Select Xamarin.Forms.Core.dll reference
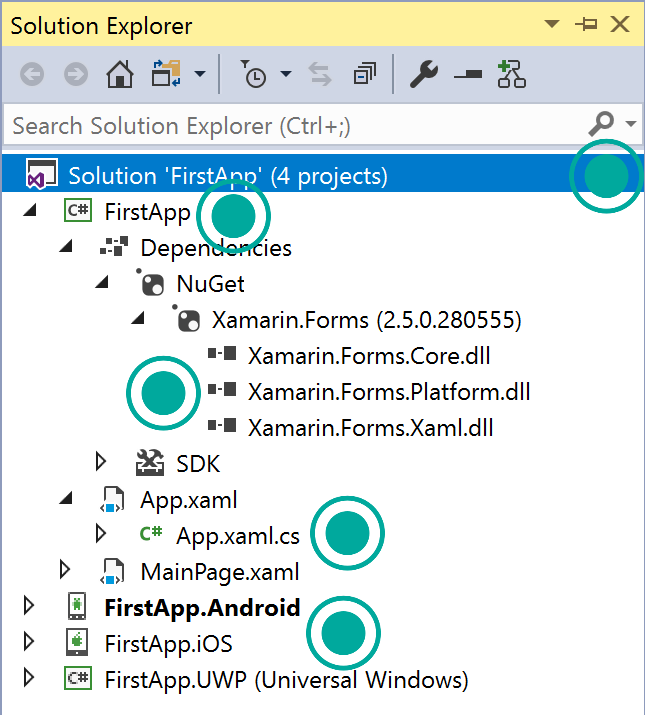 tap(369, 356)
